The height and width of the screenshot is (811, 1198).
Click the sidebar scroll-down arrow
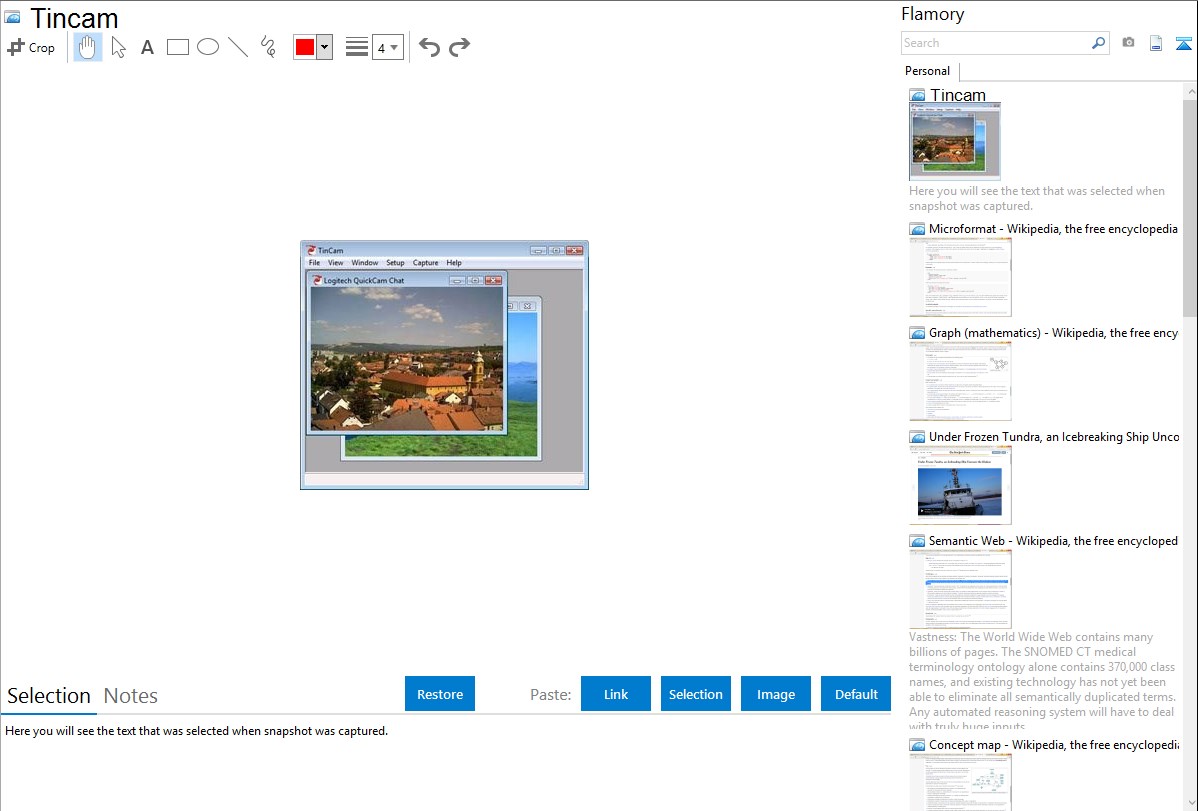click(x=1190, y=803)
